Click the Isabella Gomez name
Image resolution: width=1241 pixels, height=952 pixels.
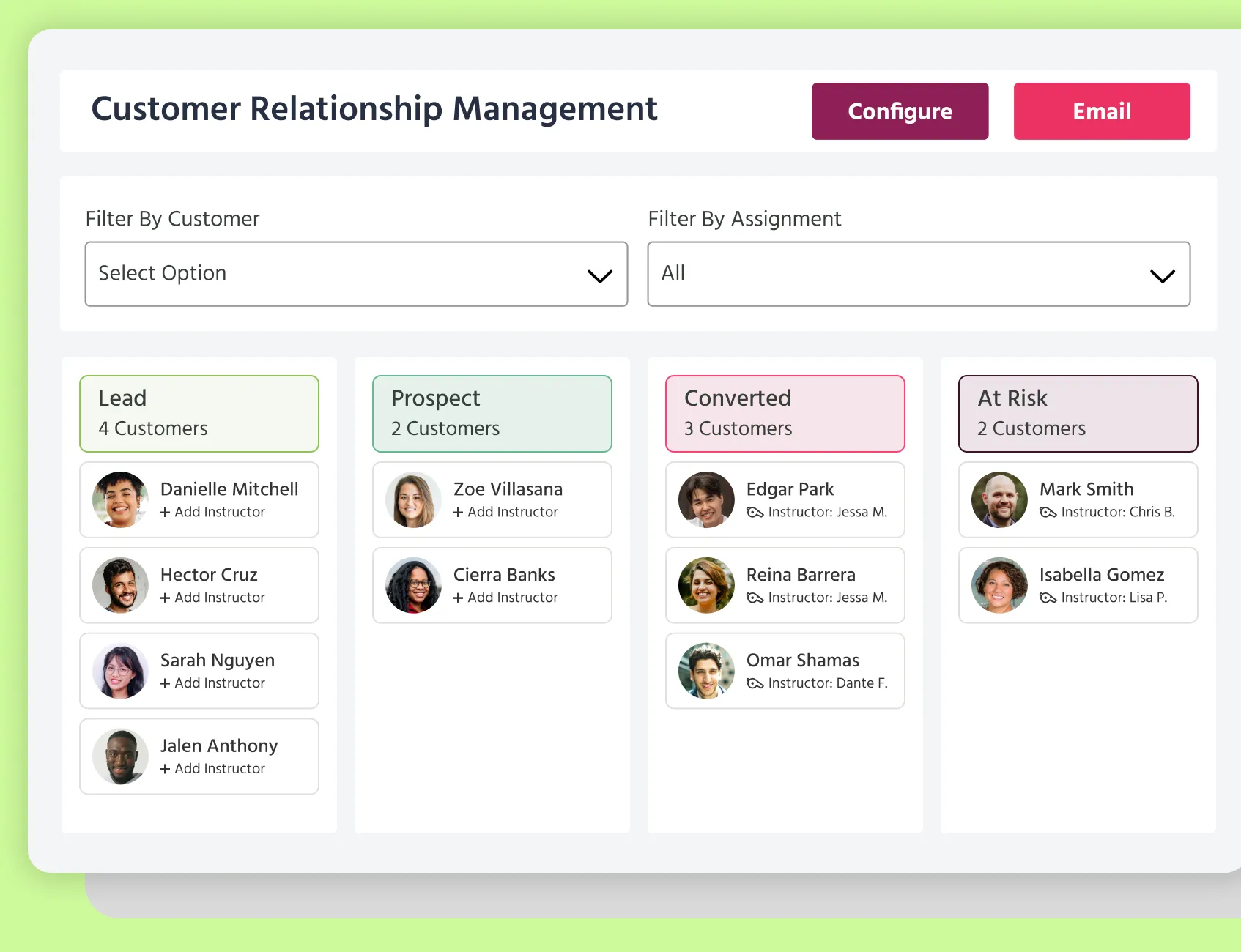pos(1102,575)
